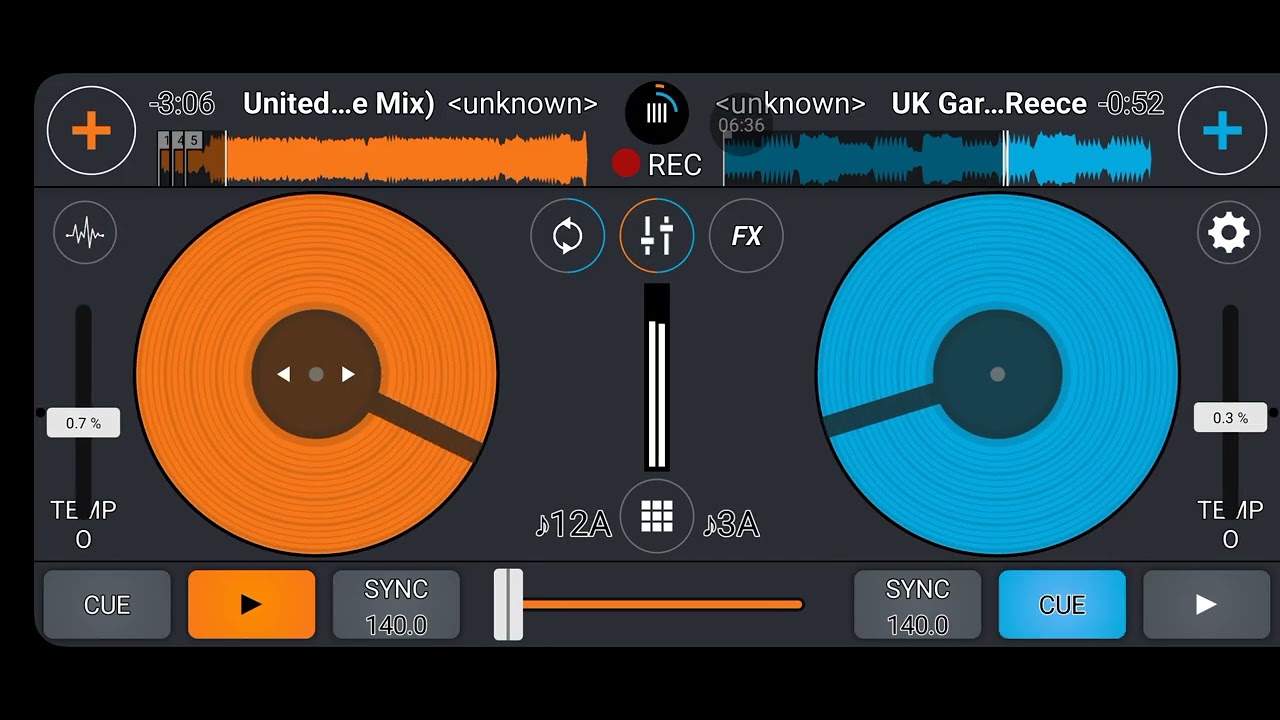The image size is (1280, 720).
Task: Click the right track title UK Gar...Reece
Action: point(989,104)
